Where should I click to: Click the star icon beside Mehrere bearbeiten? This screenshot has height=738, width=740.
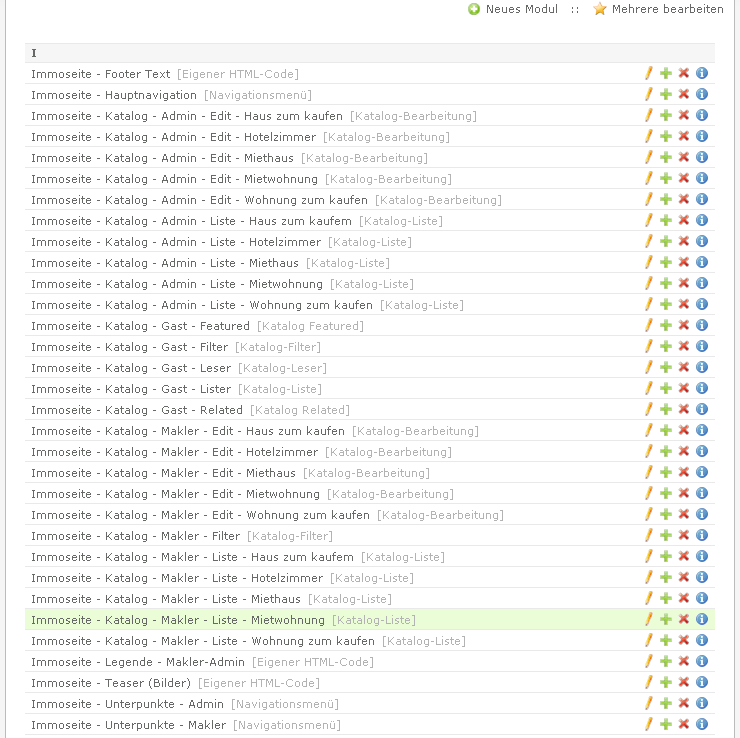pos(600,9)
